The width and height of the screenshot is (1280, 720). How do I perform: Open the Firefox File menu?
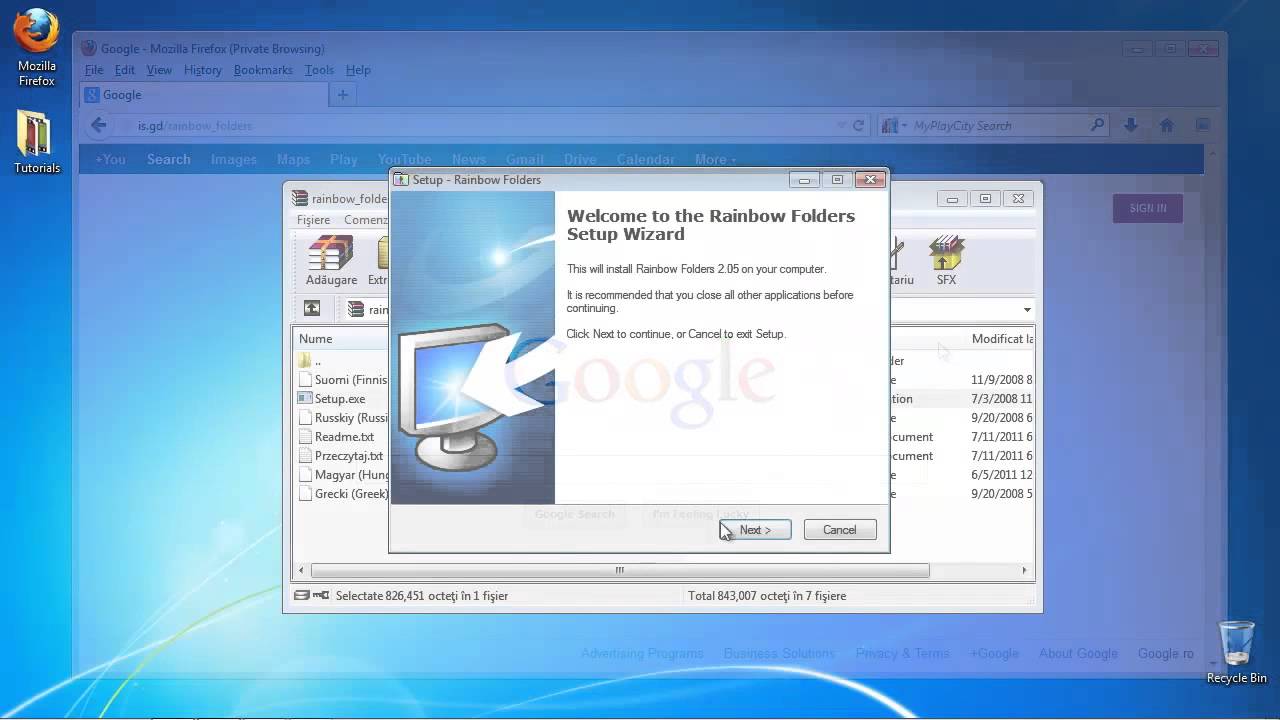(x=94, y=70)
